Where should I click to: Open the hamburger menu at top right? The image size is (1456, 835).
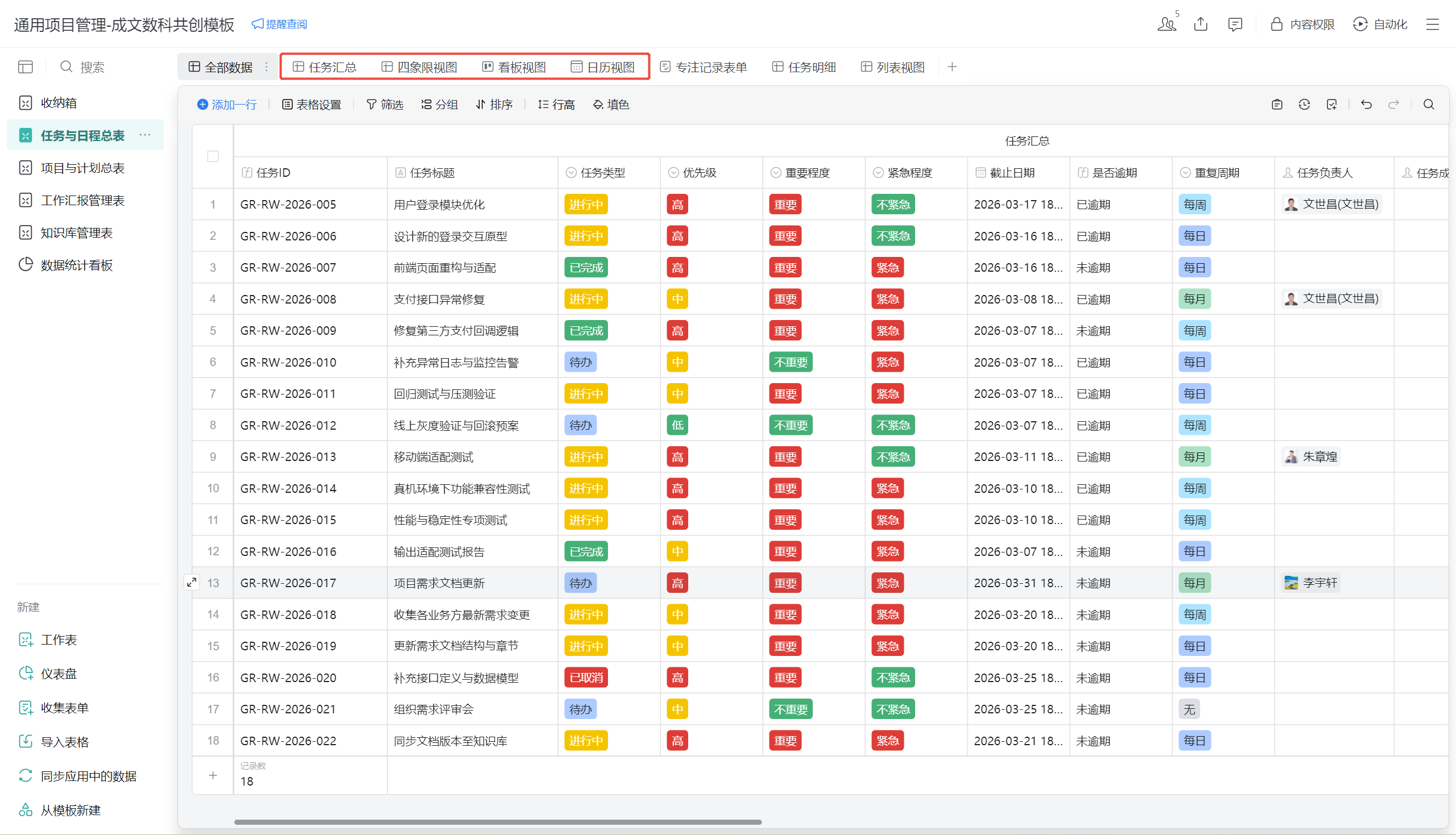pos(1433,24)
